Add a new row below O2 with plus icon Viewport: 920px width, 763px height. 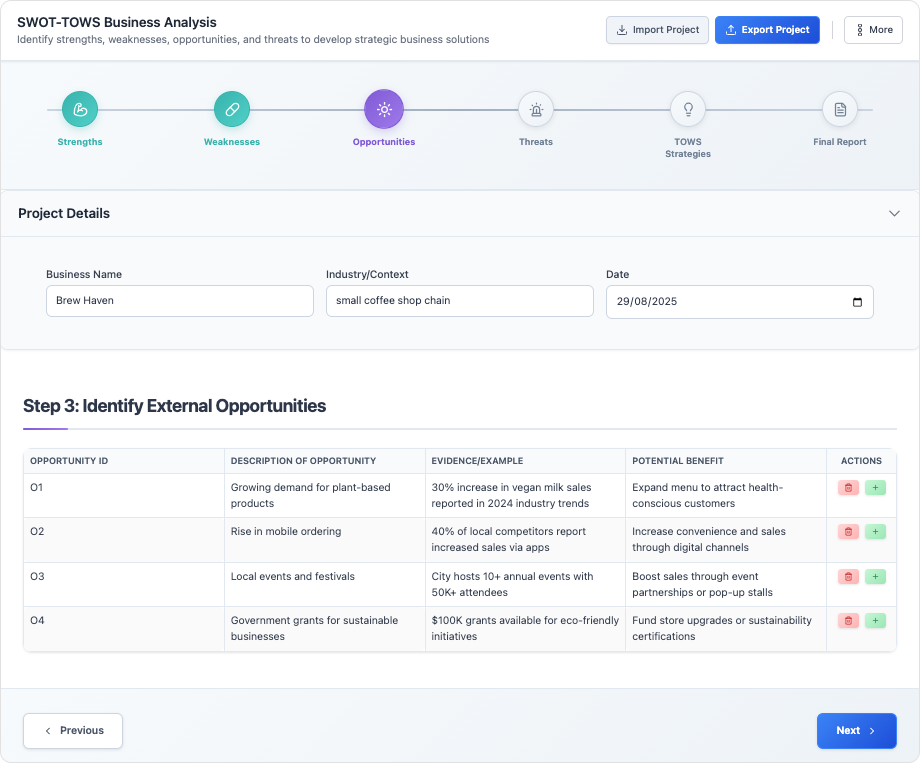[x=875, y=531]
